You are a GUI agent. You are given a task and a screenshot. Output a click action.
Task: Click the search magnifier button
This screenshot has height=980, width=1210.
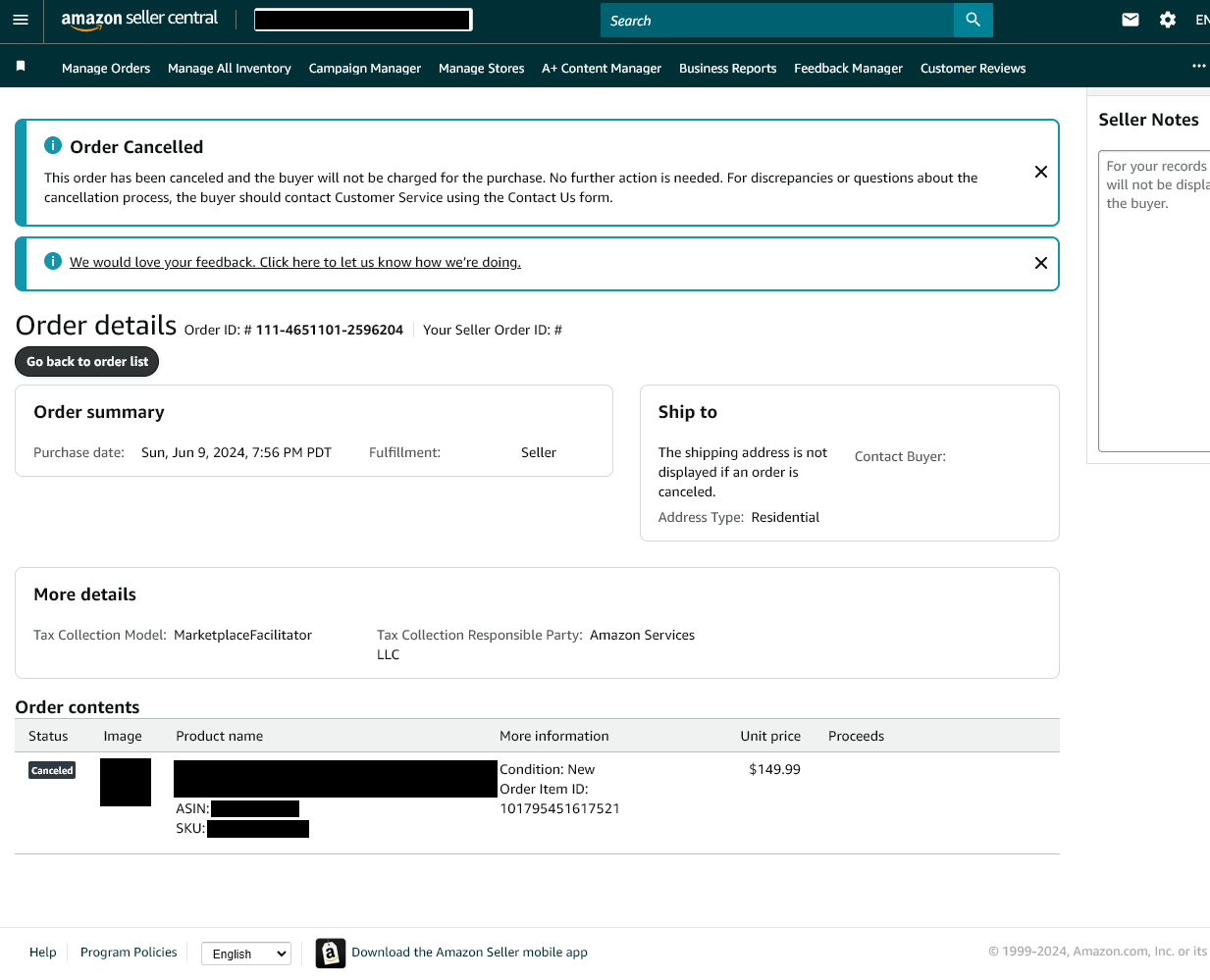(973, 20)
